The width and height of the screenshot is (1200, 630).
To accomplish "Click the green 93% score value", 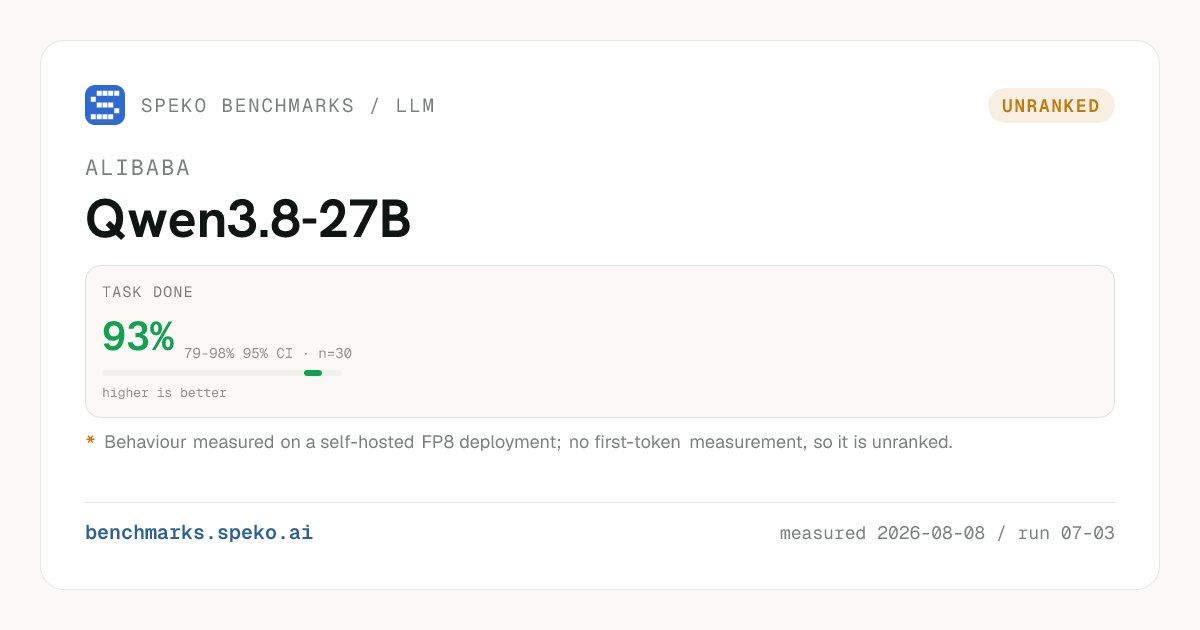I will coord(138,336).
